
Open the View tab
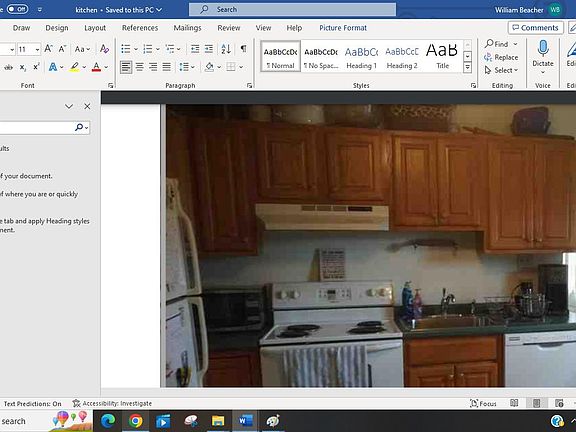(x=263, y=28)
